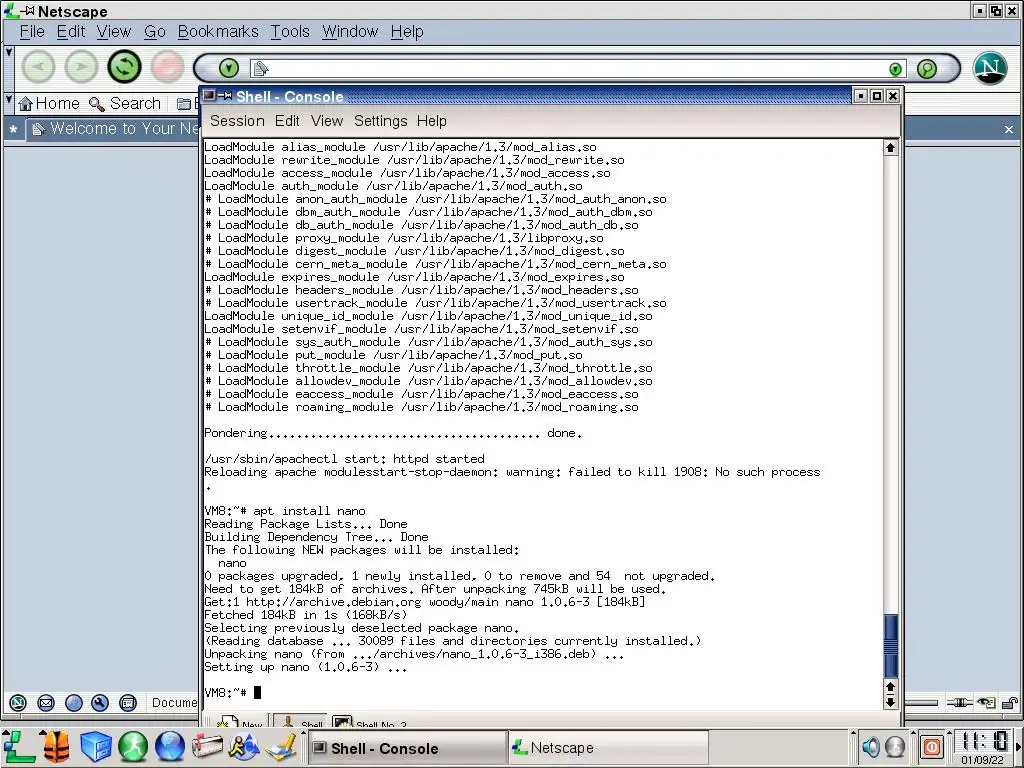Click the speaker volume tray icon

(x=871, y=746)
